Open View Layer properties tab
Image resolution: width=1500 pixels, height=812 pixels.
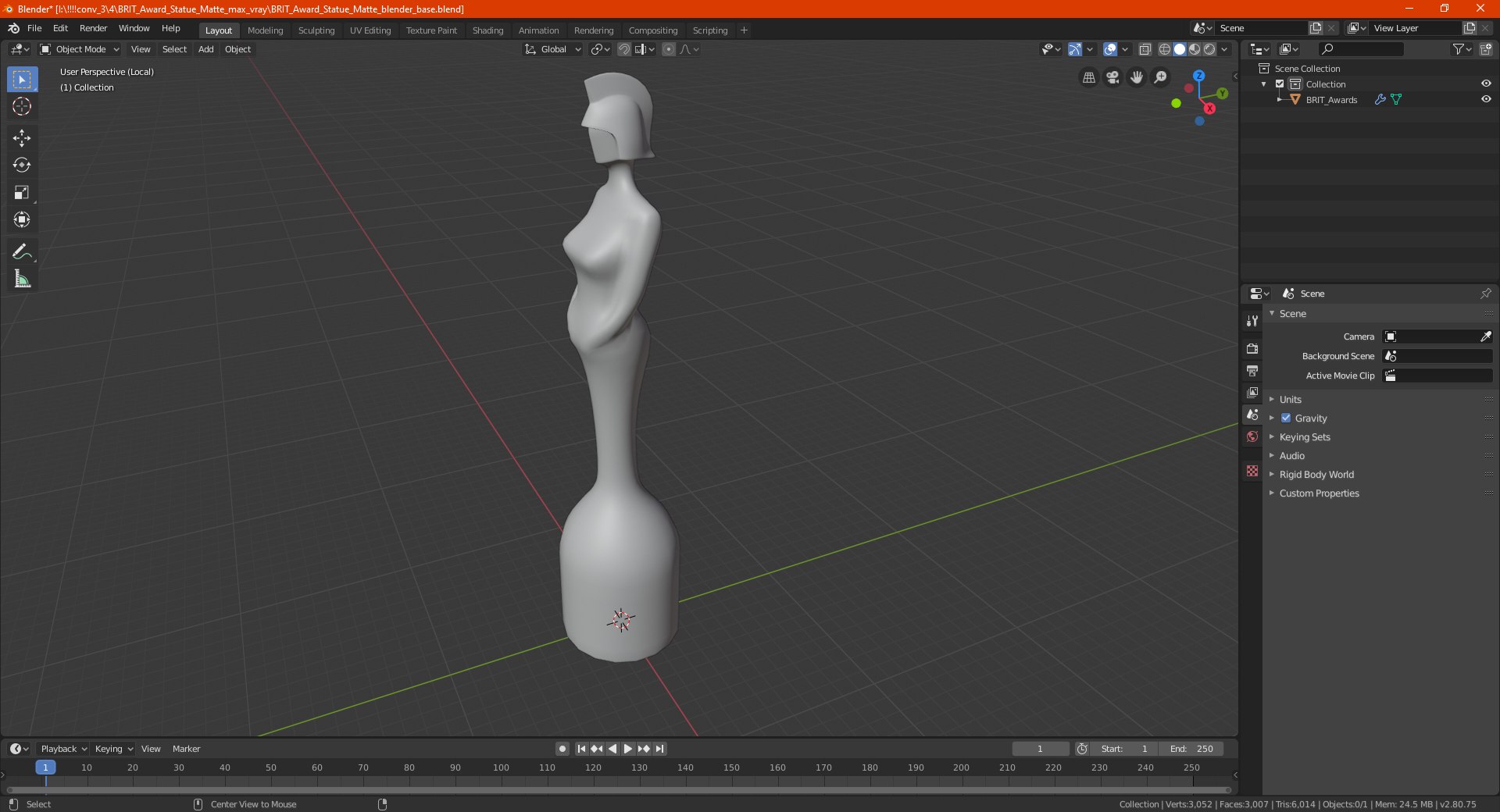tap(1252, 392)
